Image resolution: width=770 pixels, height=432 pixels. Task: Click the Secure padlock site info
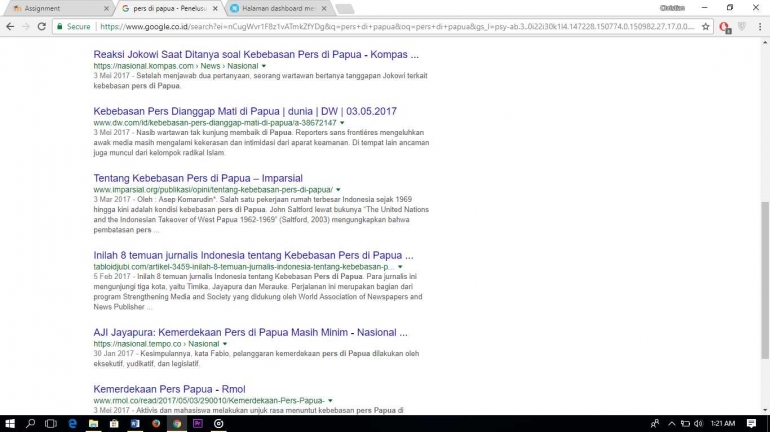tap(74, 27)
